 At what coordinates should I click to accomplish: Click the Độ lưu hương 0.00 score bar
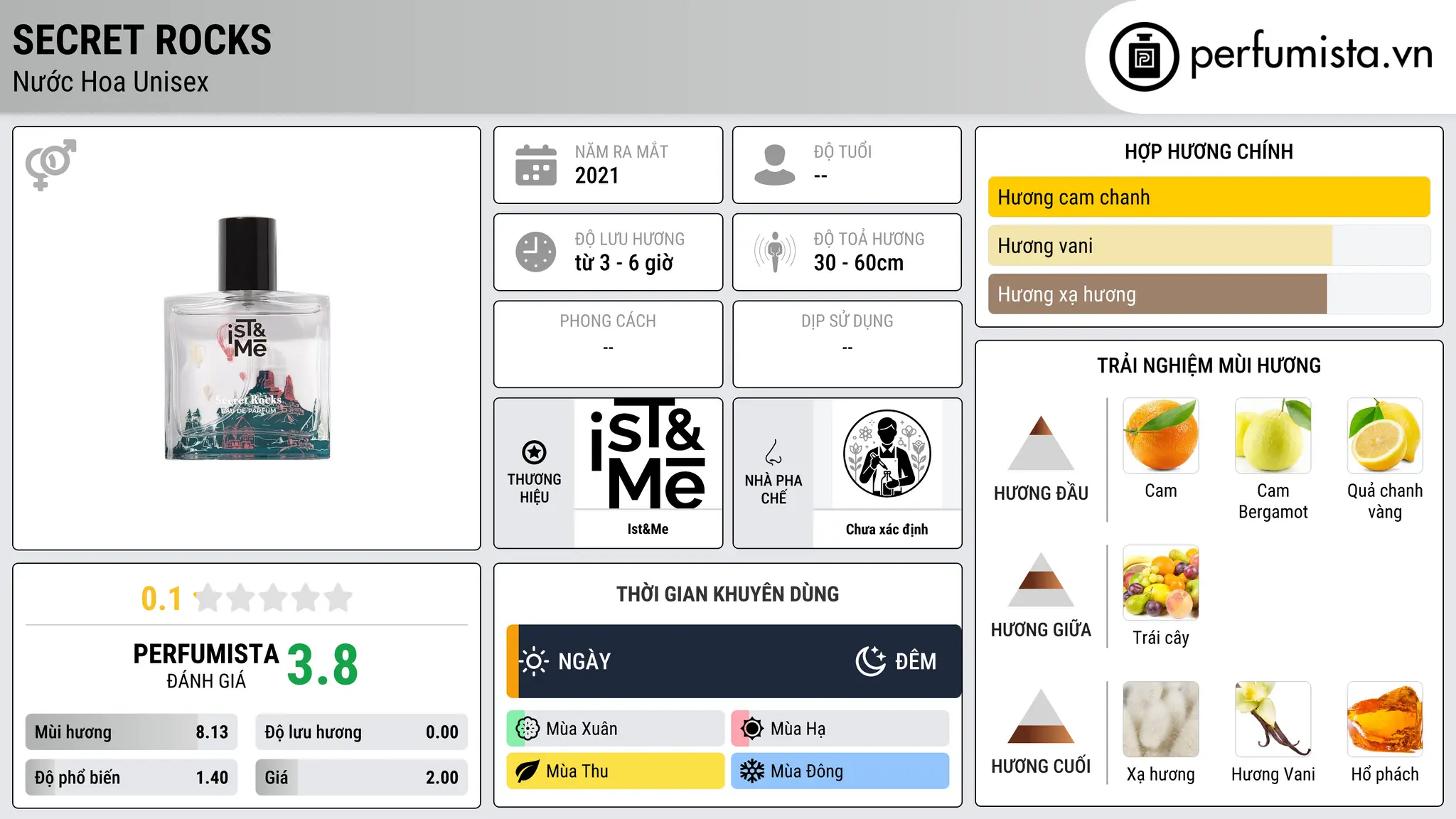361,732
